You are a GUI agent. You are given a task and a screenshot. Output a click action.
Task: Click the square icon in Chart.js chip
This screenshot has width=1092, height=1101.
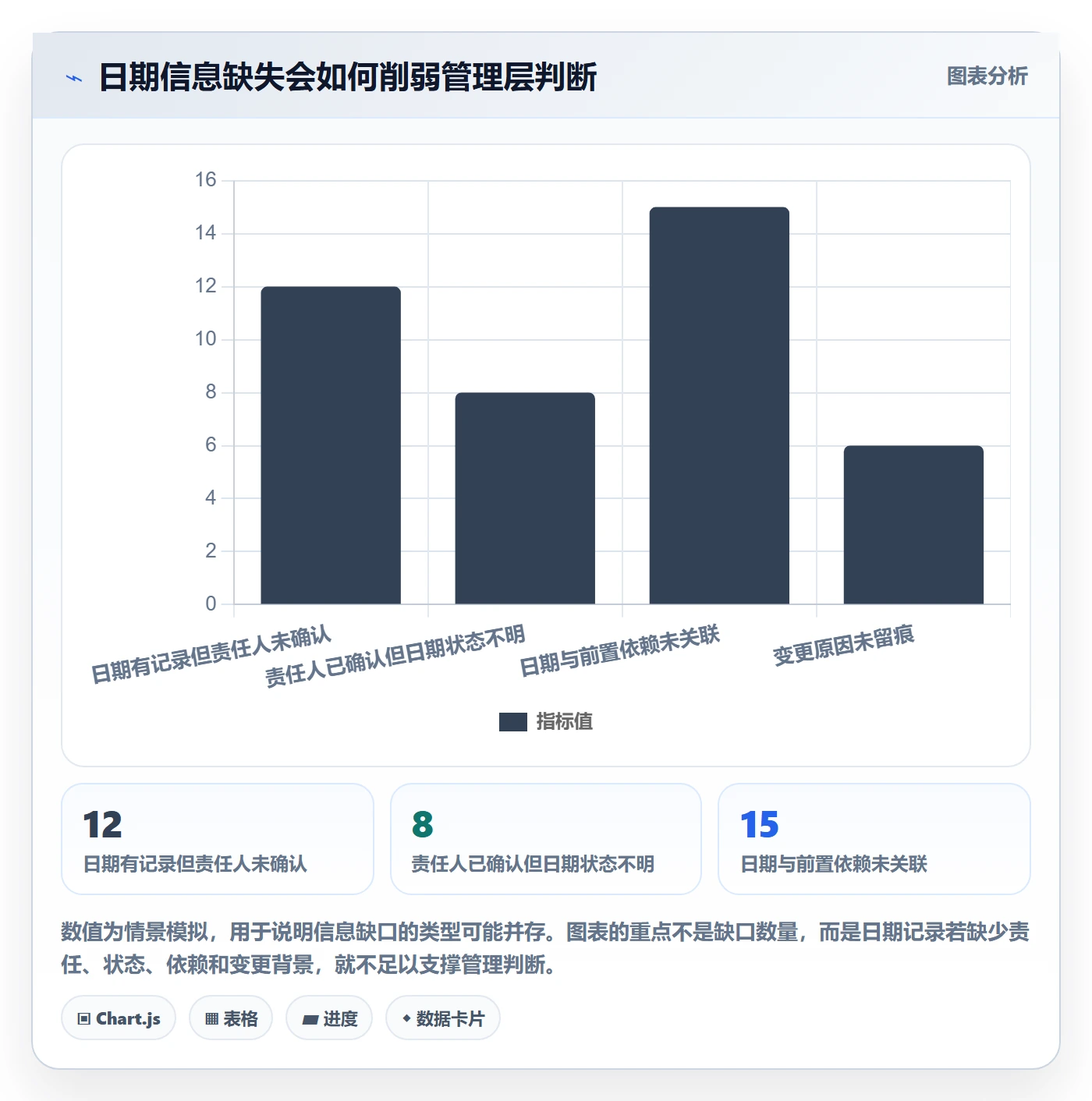[x=84, y=1019]
